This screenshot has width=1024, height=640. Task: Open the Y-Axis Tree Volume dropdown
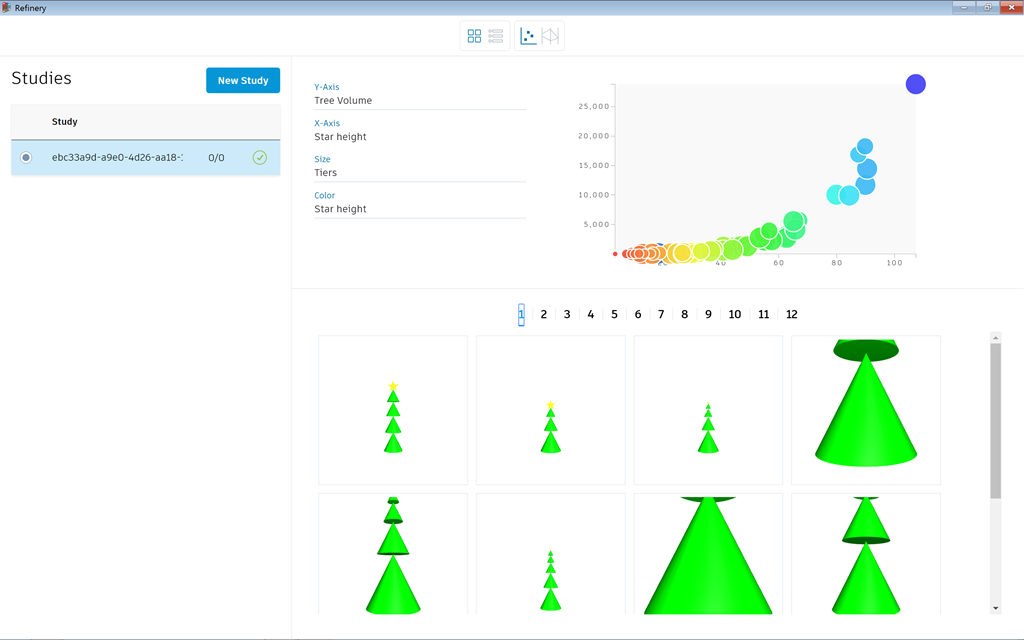pos(420,100)
